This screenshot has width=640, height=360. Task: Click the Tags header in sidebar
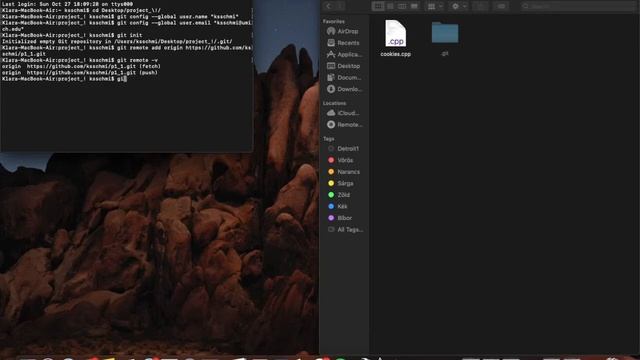point(329,139)
